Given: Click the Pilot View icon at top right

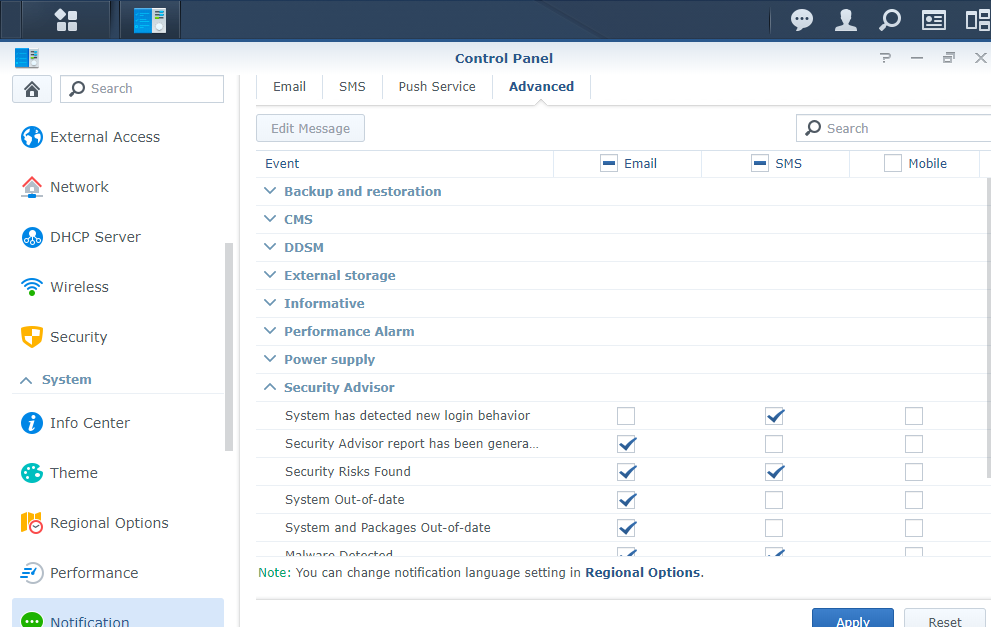Looking at the screenshot, I should pos(978,20).
